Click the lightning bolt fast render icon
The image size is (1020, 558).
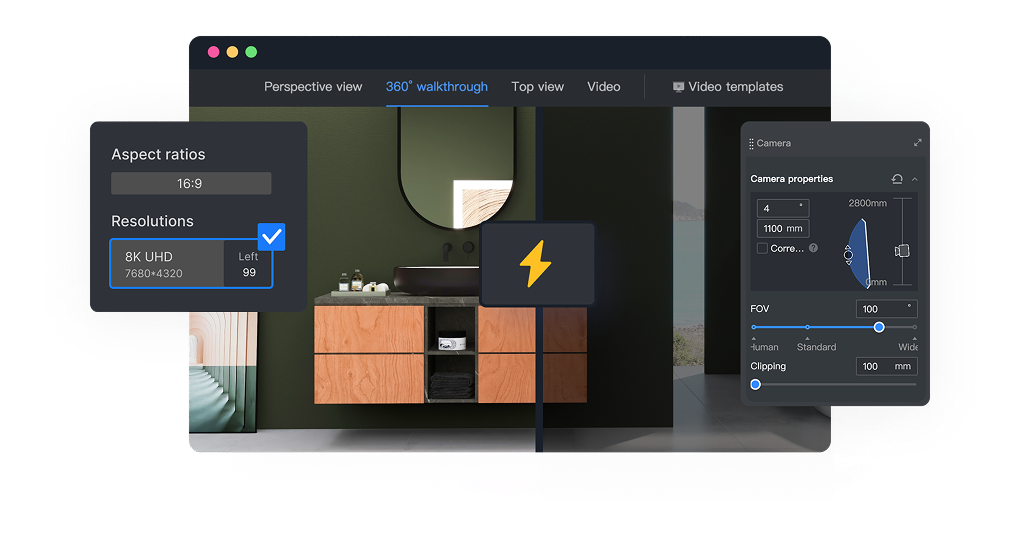pyautogui.click(x=536, y=264)
